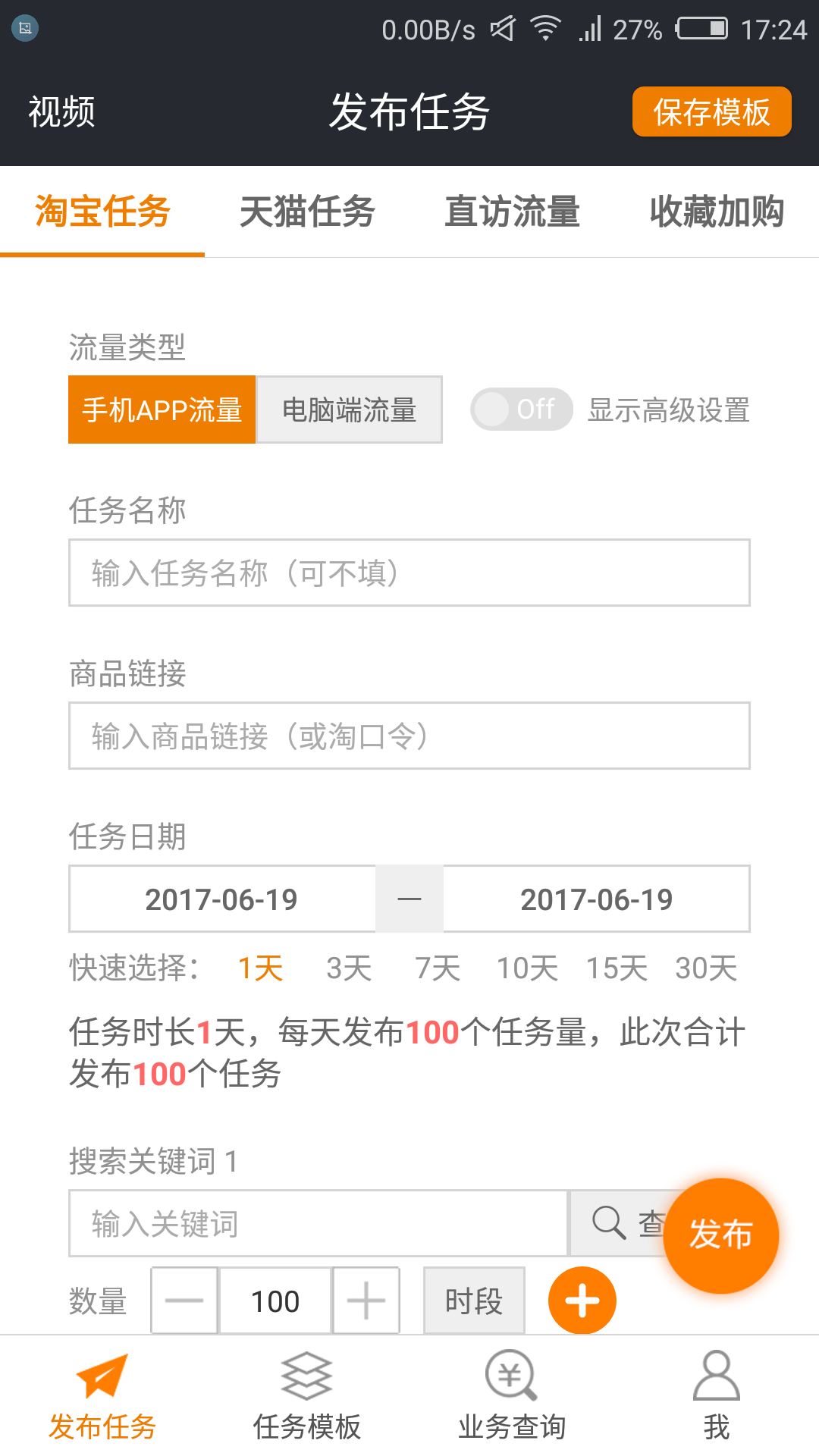Switch to the 天猫任务 tab
Viewport: 819px width, 1456px height.
pyautogui.click(x=307, y=212)
